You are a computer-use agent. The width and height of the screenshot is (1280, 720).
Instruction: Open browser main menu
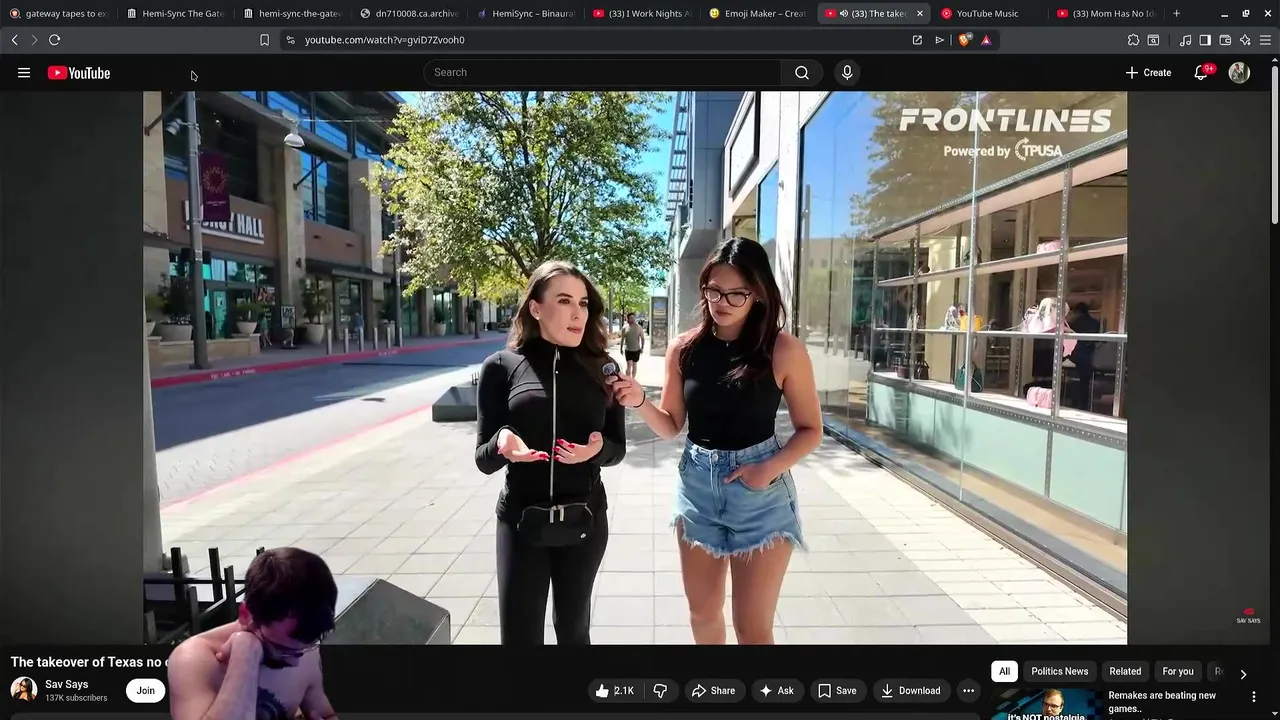tap(1266, 40)
